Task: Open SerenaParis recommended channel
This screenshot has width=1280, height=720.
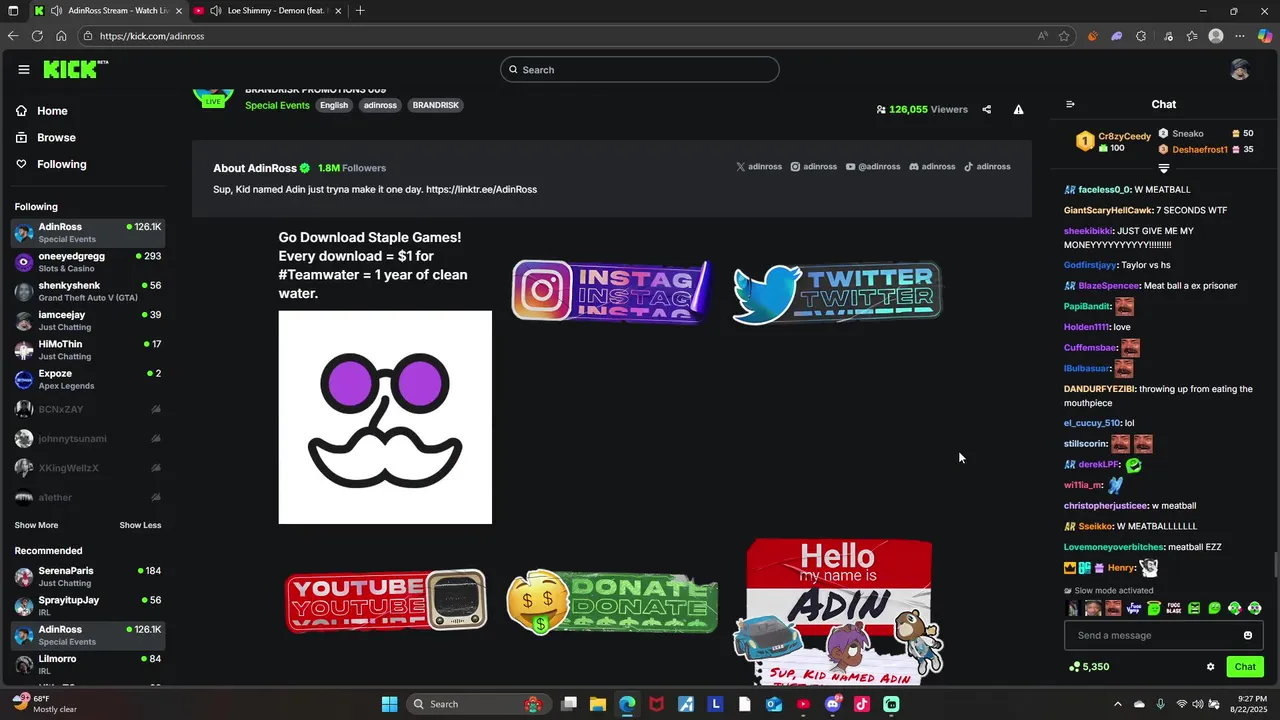Action: pos(88,577)
